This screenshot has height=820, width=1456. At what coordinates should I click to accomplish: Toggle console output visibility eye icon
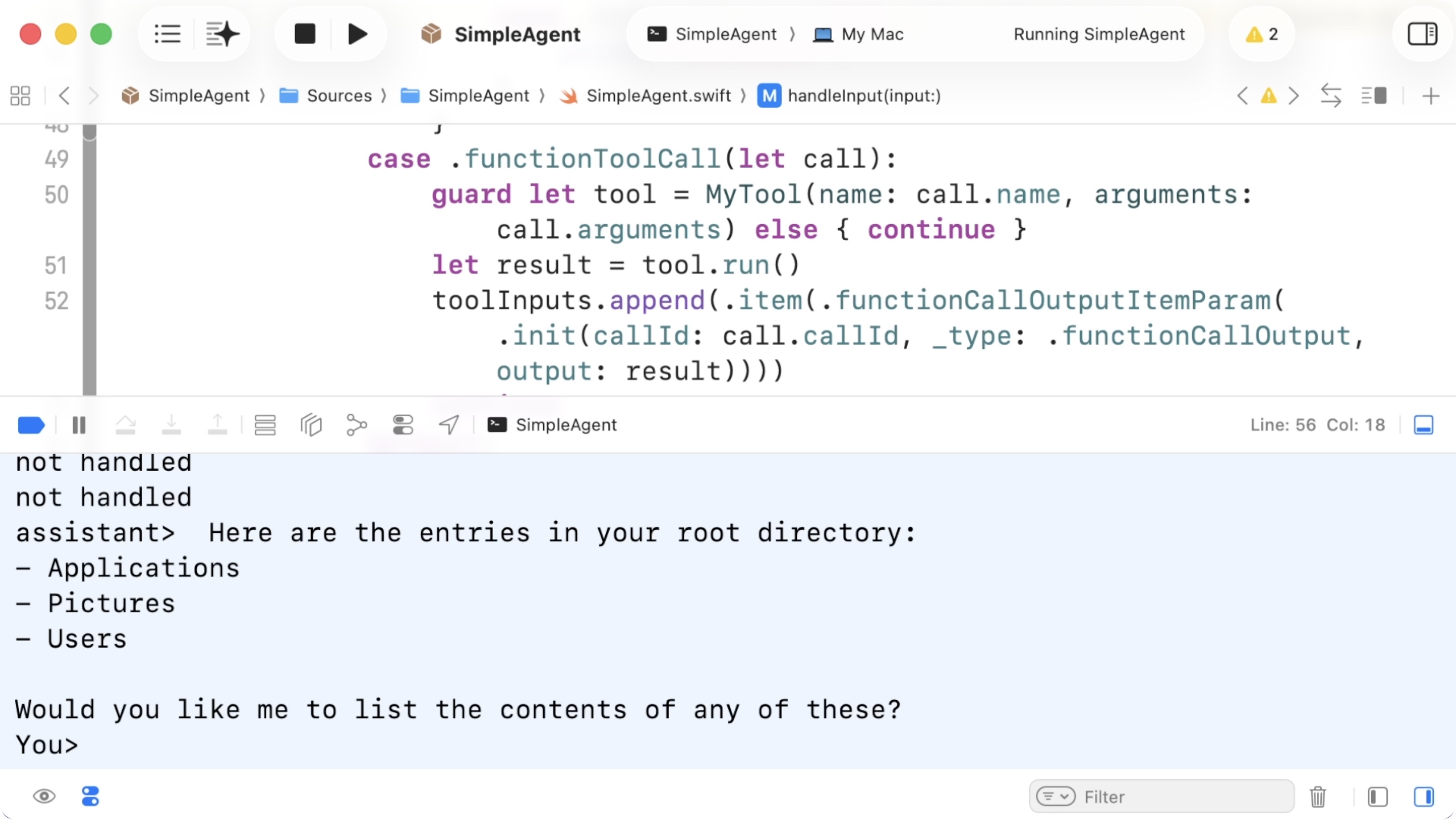(44, 797)
